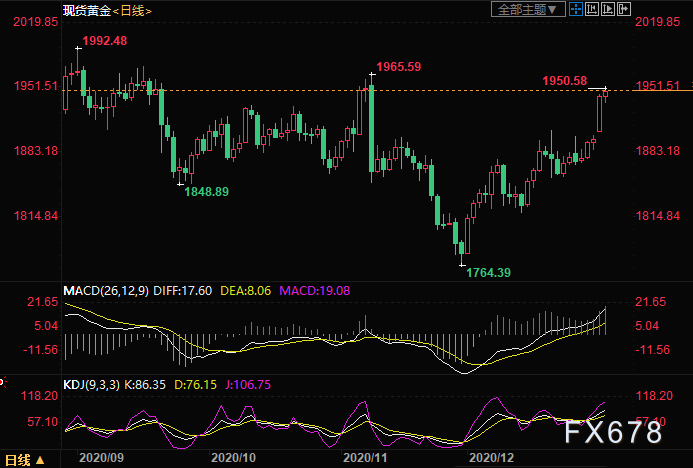693x468 pixels.
Task: Click the 1950.58 current price label
Action: [x=565, y=80]
